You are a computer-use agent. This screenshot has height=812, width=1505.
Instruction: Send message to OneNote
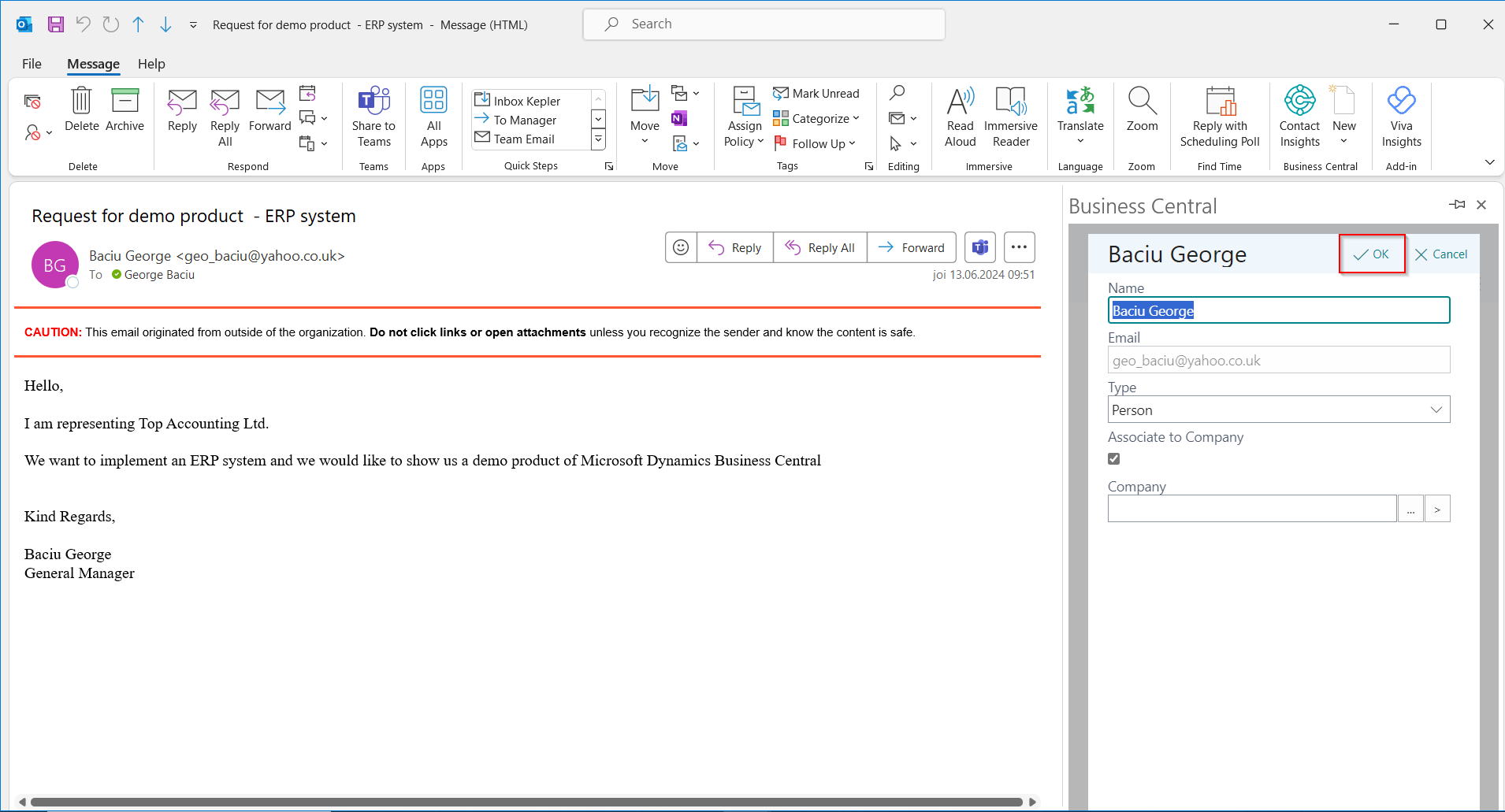click(x=679, y=118)
